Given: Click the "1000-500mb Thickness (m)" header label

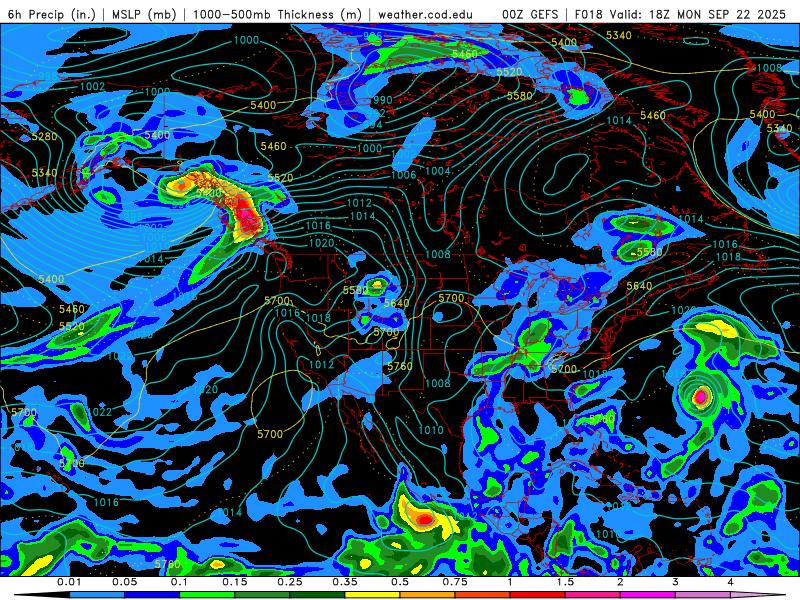Looking at the screenshot, I should pyautogui.click(x=277, y=14).
